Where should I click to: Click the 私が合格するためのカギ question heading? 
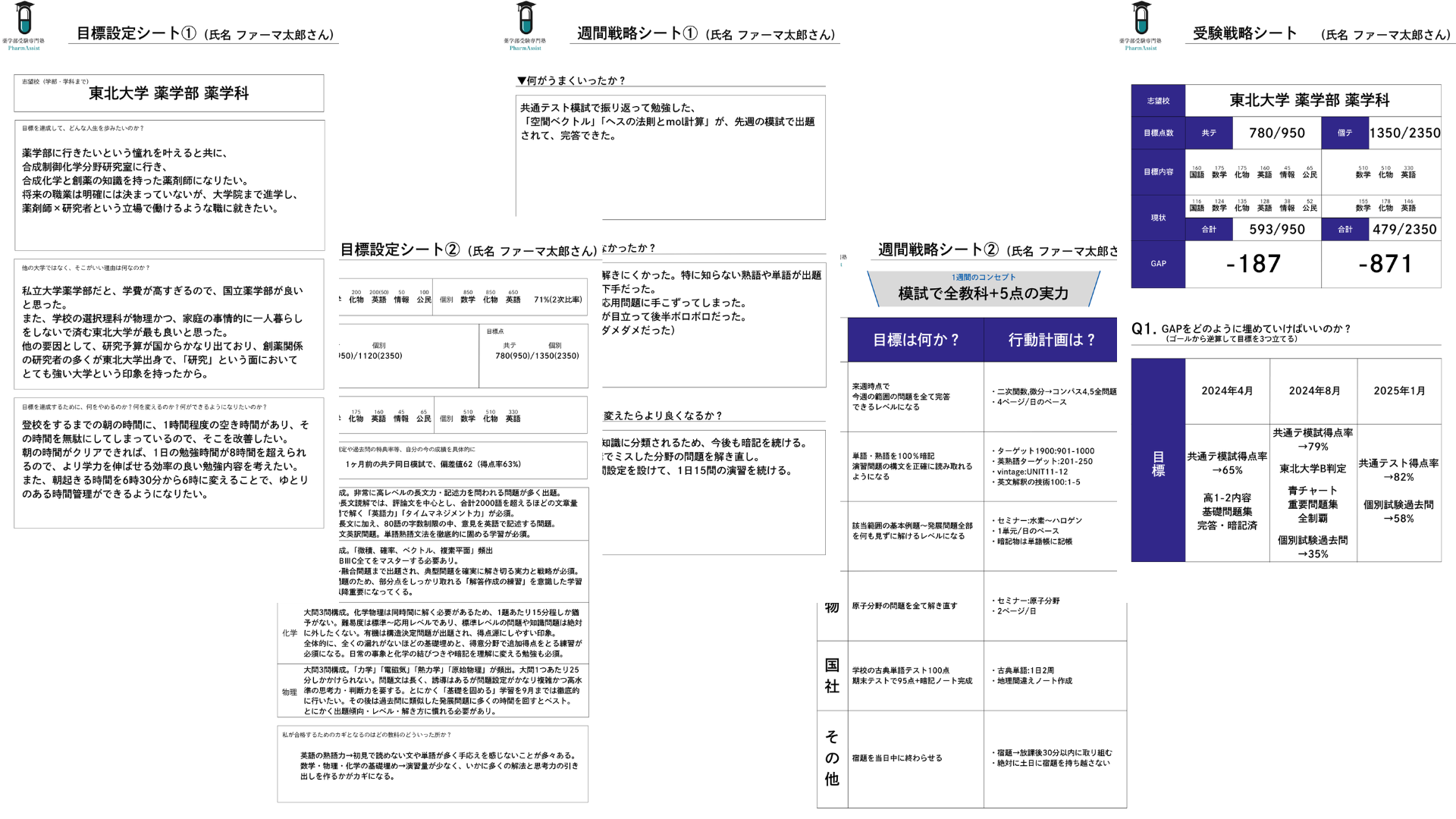click(366, 735)
